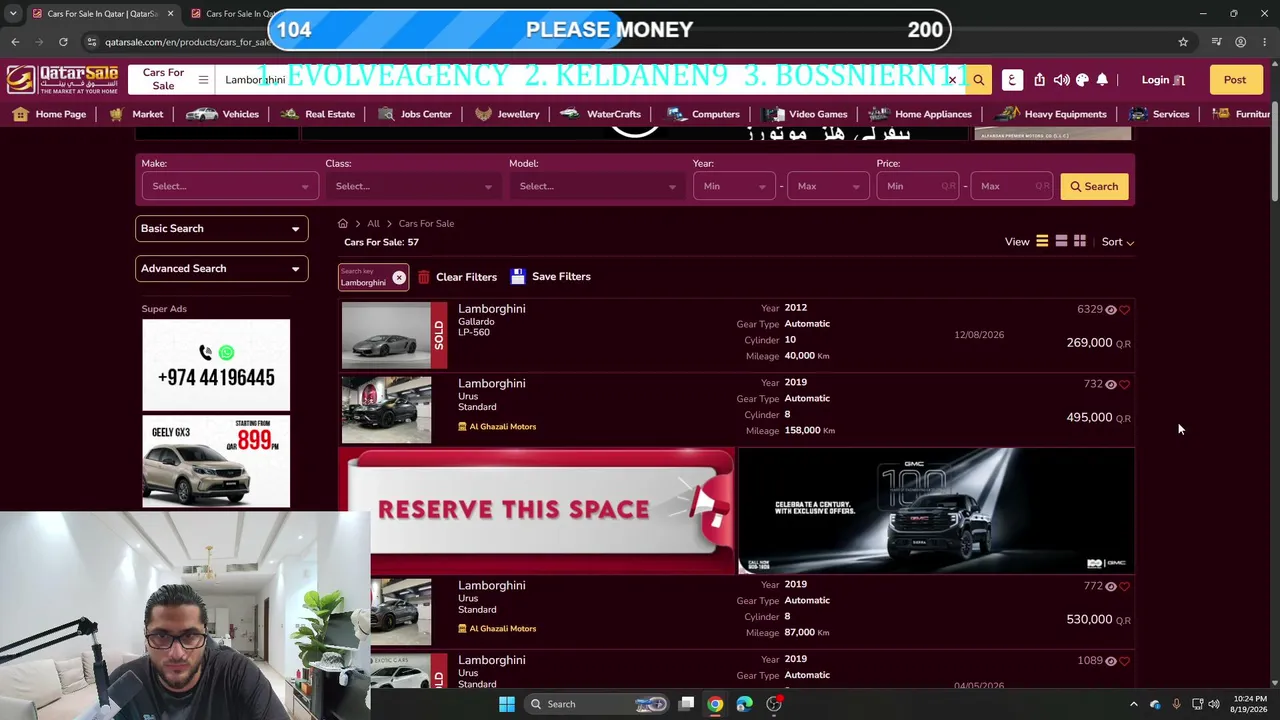Reload the page in Chrome
This screenshot has width=1280, height=720.
(x=63, y=42)
